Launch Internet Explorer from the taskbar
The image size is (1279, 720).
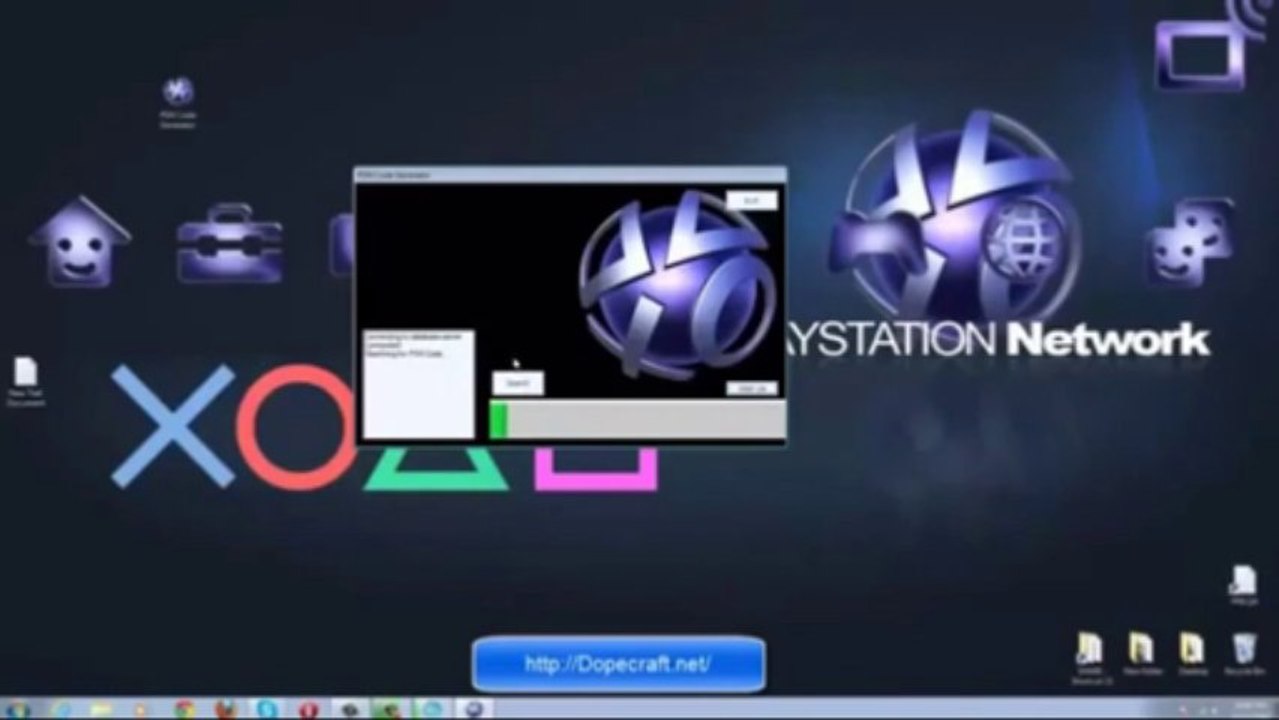pos(61,709)
